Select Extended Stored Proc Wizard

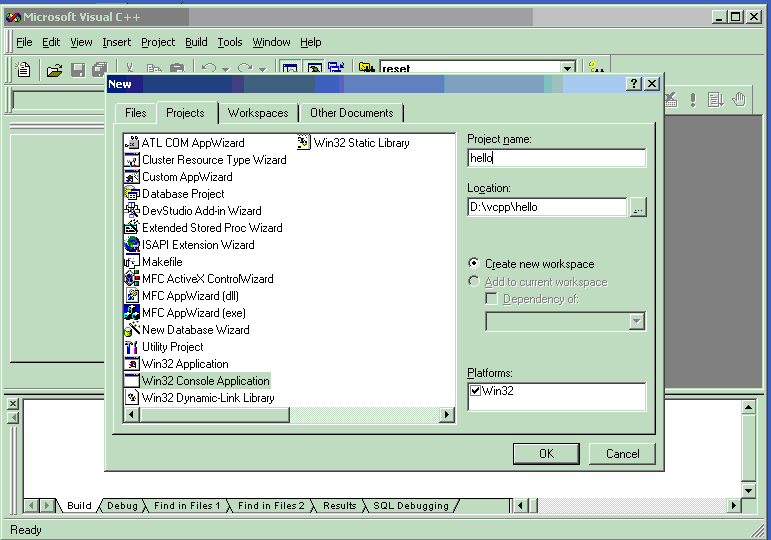204,228
